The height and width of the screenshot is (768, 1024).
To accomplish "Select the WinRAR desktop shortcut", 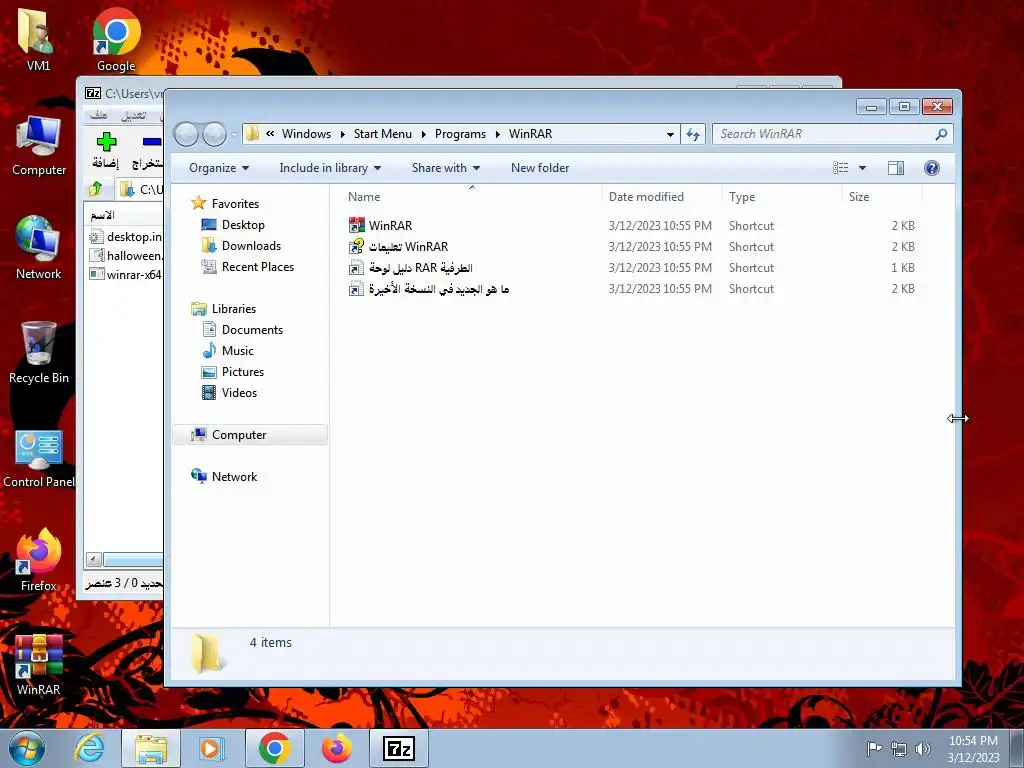I will 39,665.
